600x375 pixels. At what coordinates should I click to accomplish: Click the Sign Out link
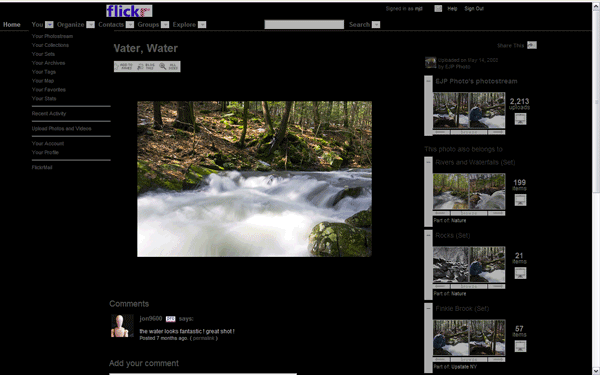click(x=474, y=8)
